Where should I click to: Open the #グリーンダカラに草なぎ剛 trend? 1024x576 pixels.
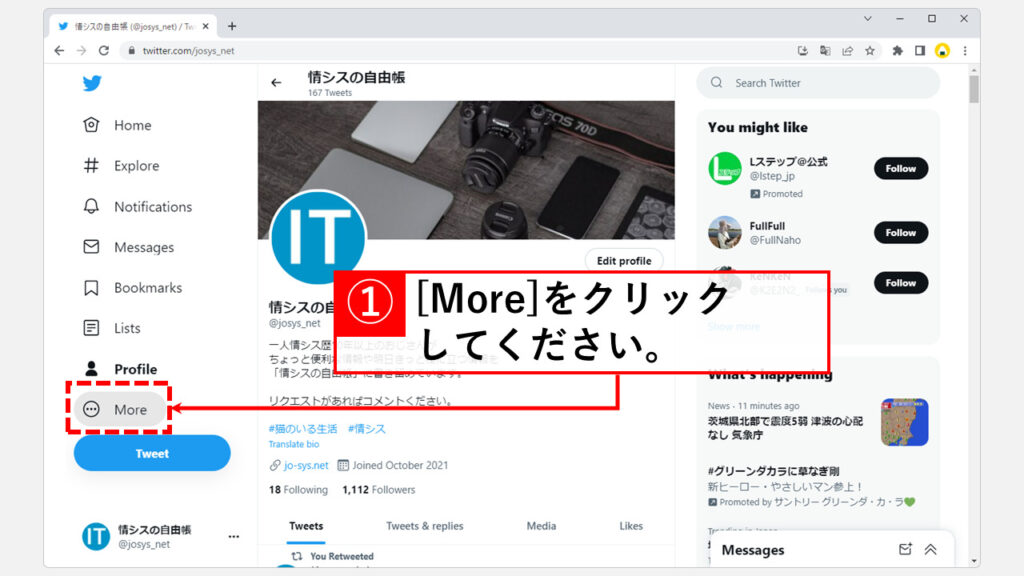tap(773, 471)
